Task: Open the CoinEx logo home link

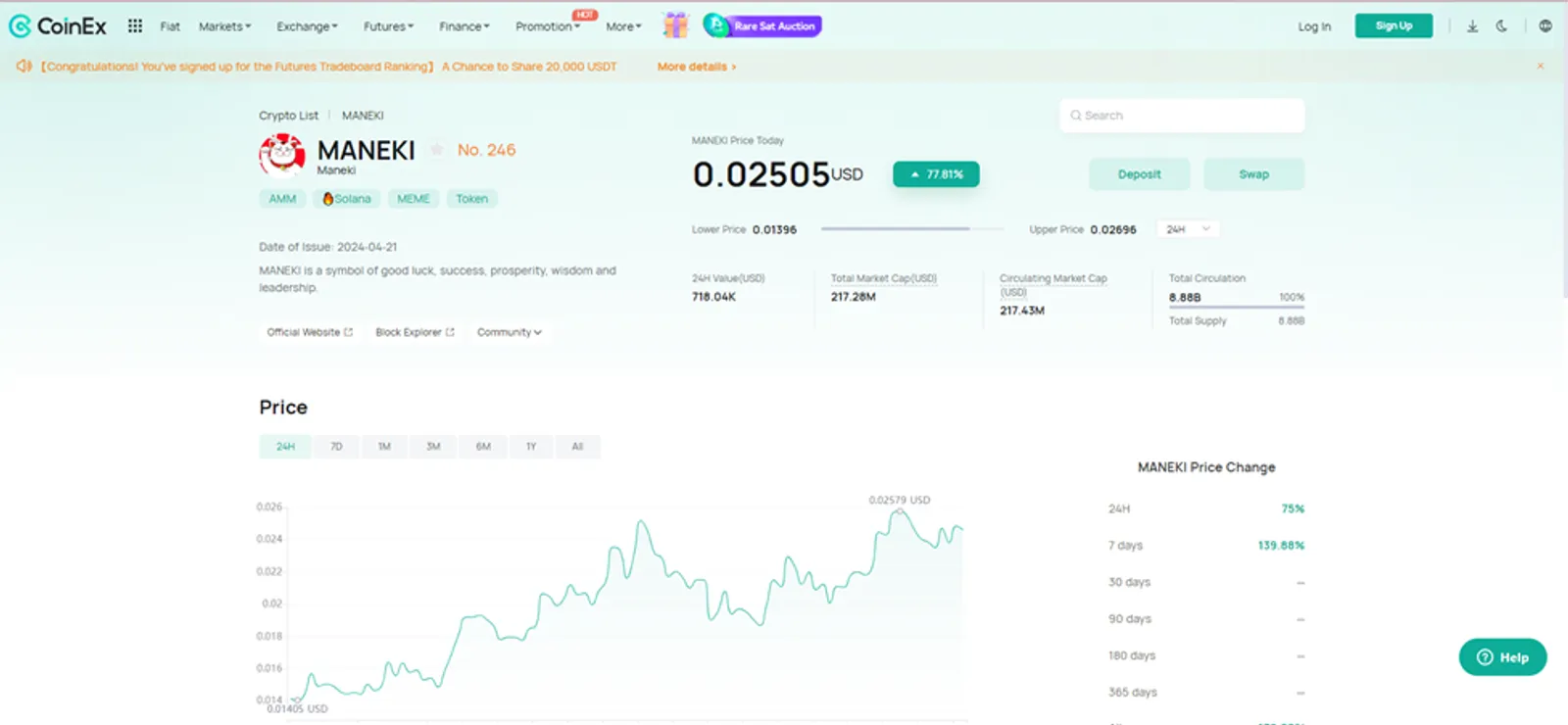Action: click(58, 26)
